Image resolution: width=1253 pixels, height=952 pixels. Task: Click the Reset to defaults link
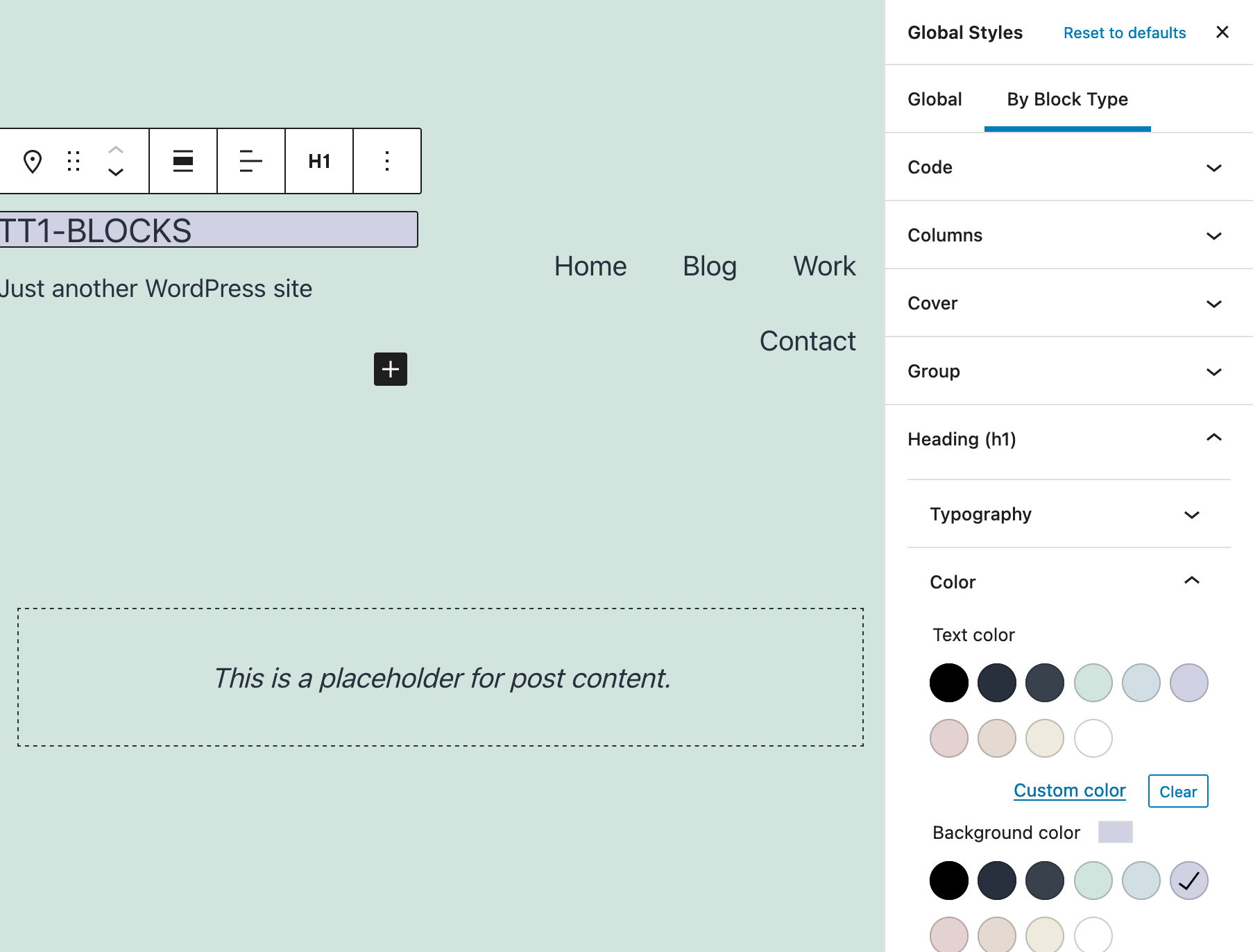tap(1124, 33)
